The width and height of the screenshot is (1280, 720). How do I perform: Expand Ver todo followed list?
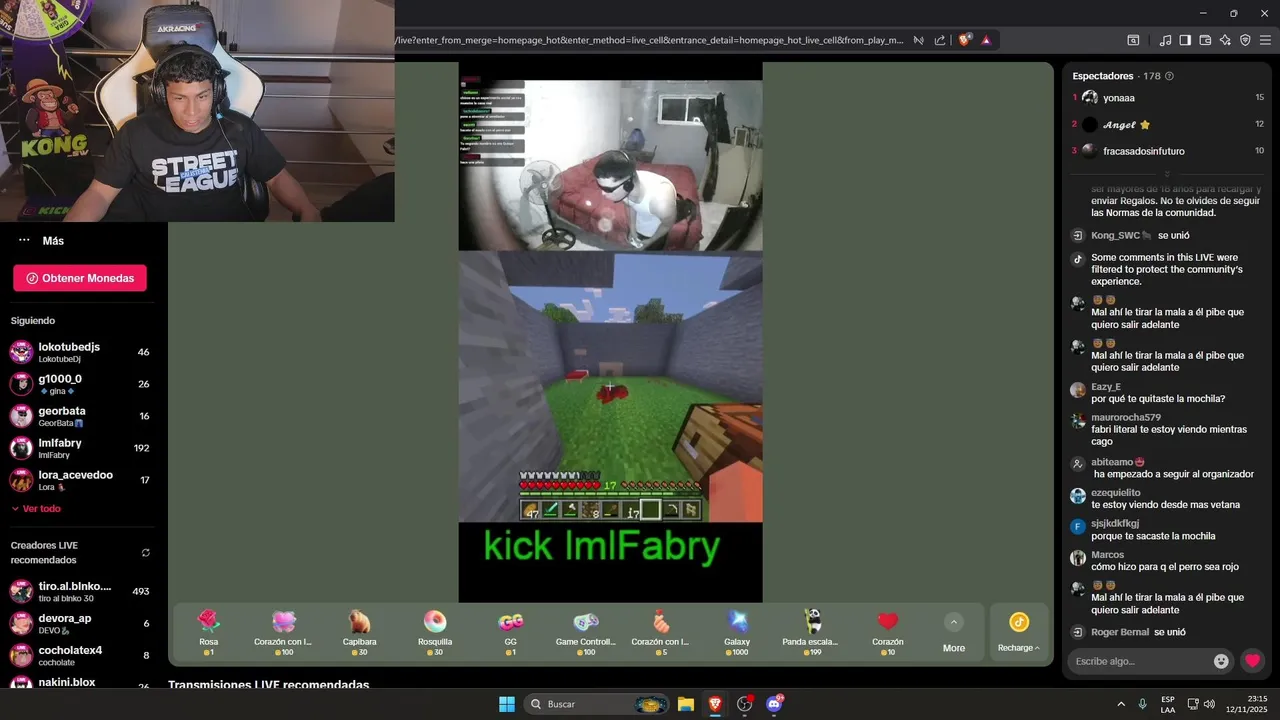tap(36, 508)
